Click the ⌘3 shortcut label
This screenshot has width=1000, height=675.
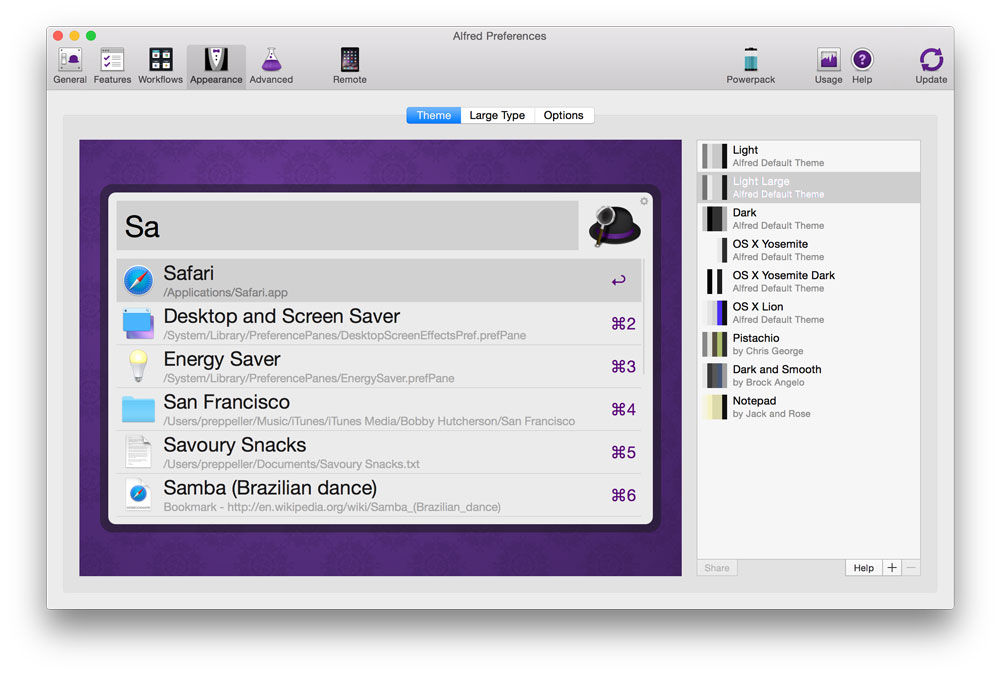(623, 367)
